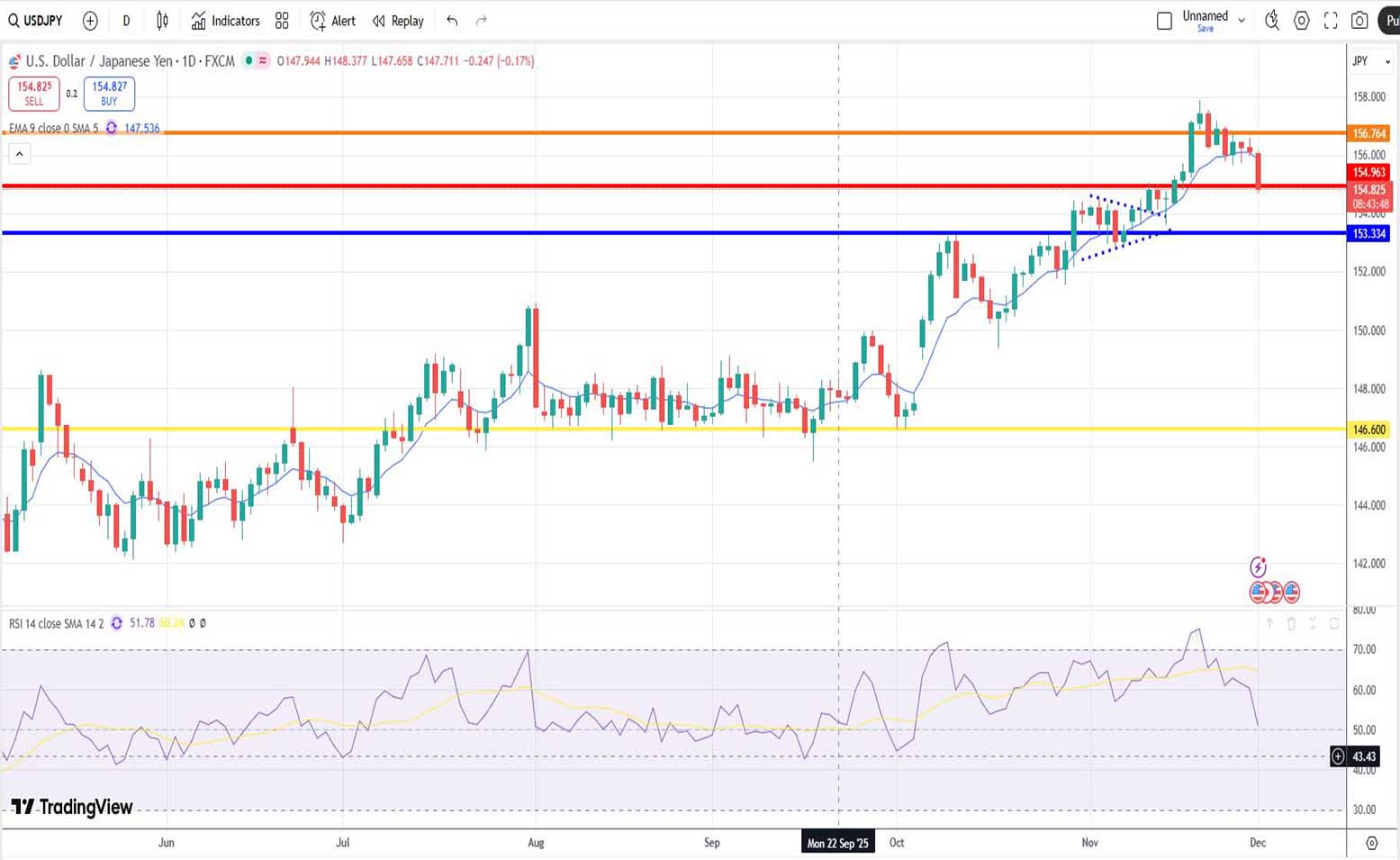1400x860 pixels.
Task: Enter fullscreen mode
Action: [1331, 21]
